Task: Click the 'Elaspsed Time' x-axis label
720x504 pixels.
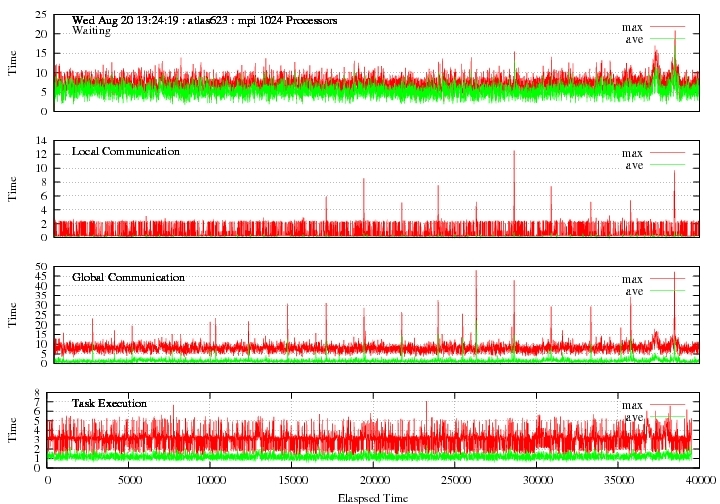Action: click(373, 498)
